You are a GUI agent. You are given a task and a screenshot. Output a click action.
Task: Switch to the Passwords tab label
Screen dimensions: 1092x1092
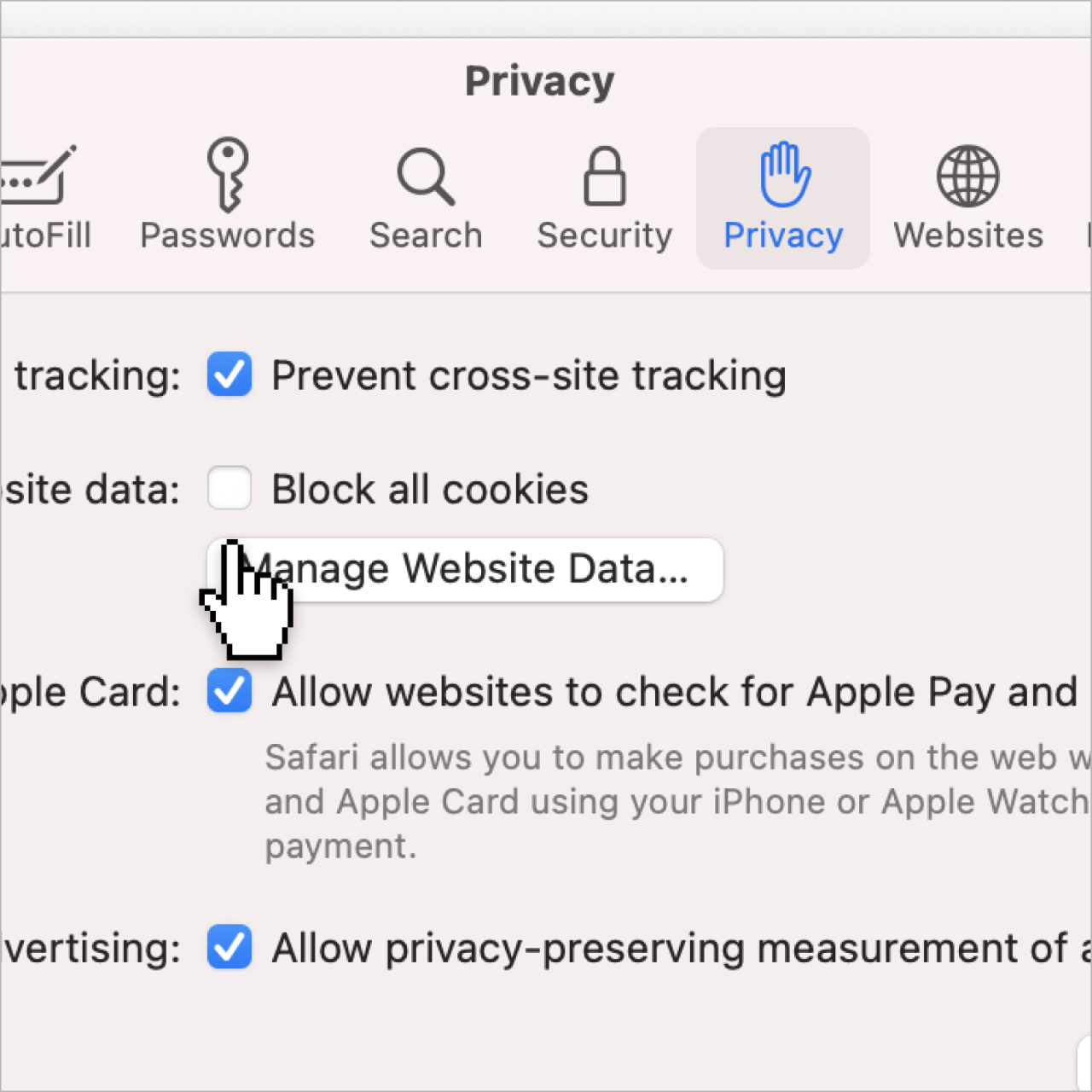(x=228, y=235)
